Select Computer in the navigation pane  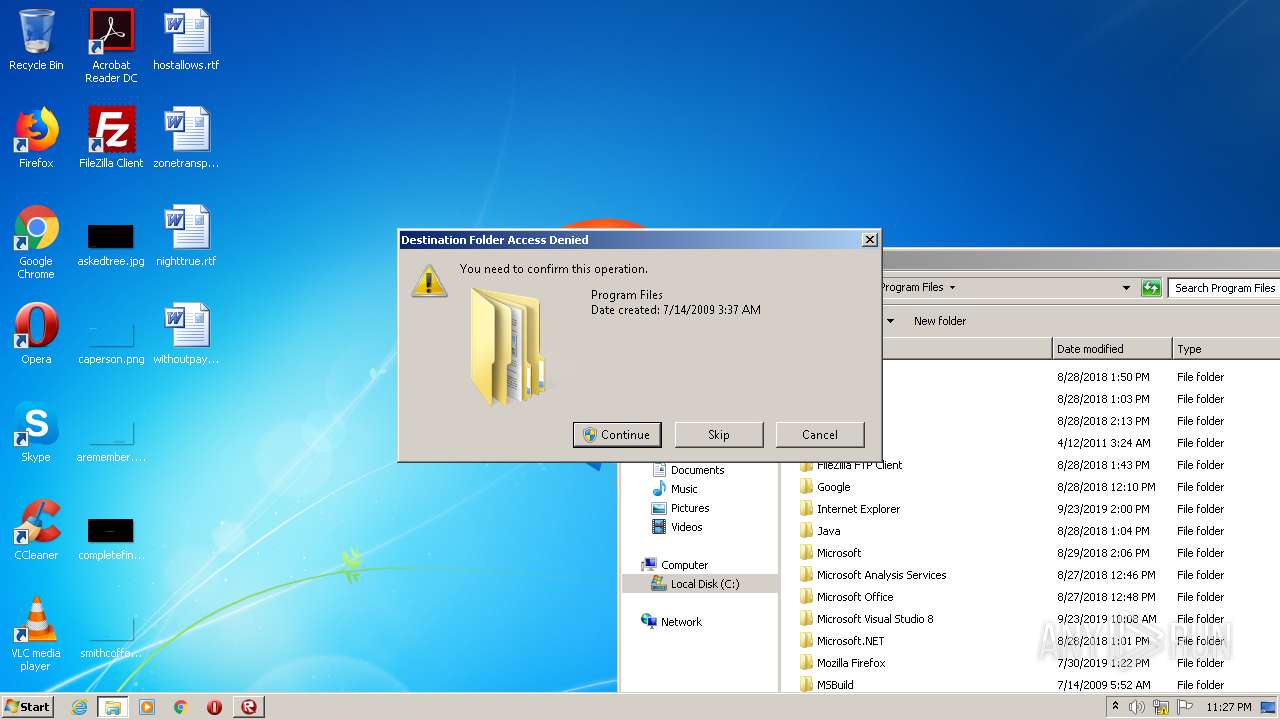click(684, 565)
